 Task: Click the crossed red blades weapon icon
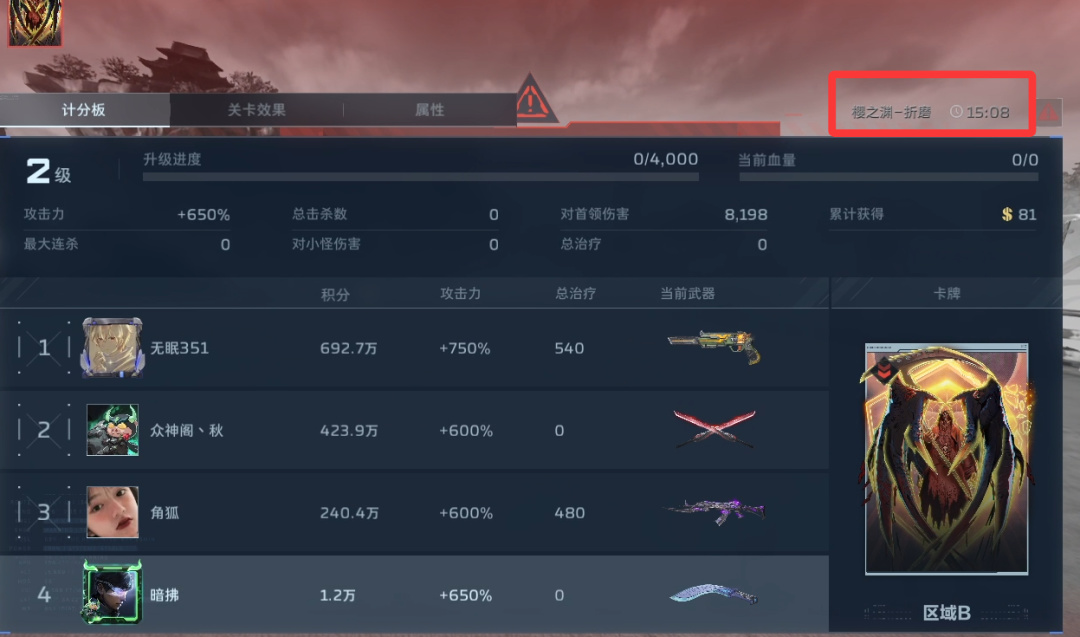click(x=714, y=429)
